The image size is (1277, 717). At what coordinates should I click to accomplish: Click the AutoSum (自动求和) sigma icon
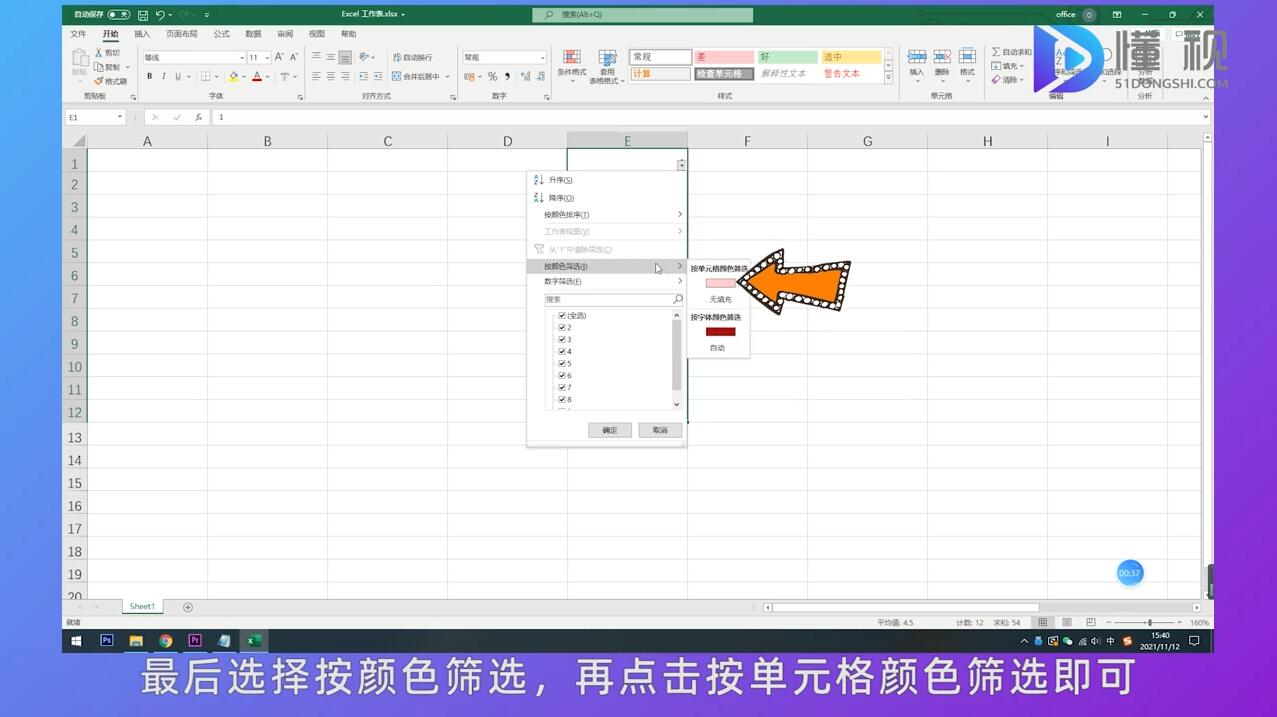(996, 52)
